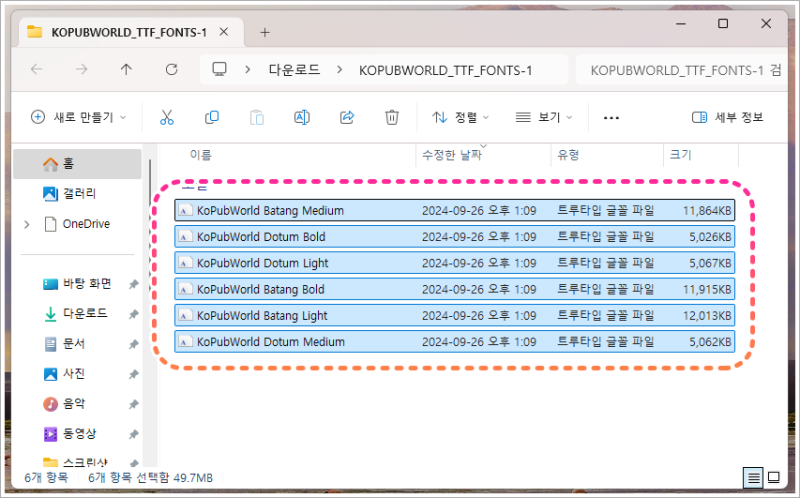
Task: Open the 새로 만들기 dropdown
Action: 79,117
